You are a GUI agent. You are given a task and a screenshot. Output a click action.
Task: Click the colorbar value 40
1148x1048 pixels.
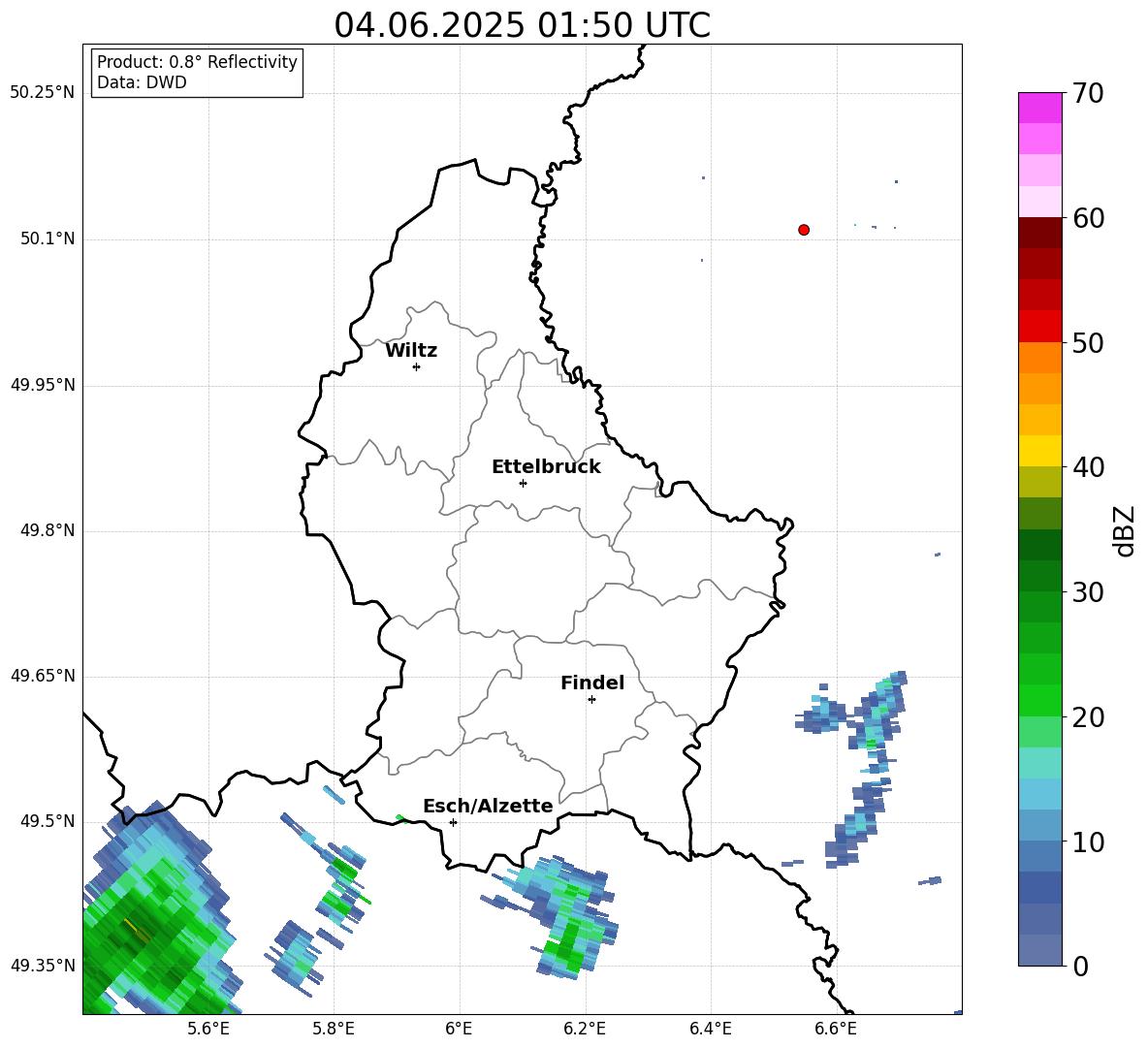[1088, 467]
